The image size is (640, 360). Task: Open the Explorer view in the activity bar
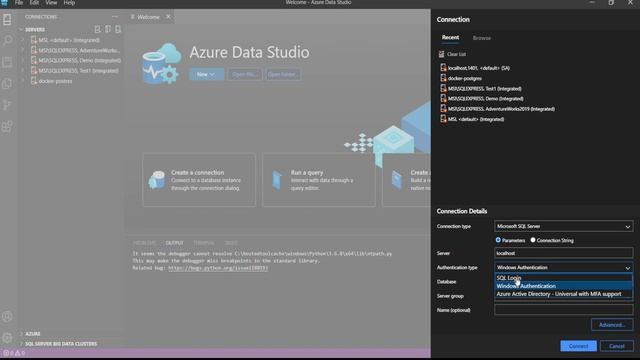pyautogui.click(x=7, y=83)
